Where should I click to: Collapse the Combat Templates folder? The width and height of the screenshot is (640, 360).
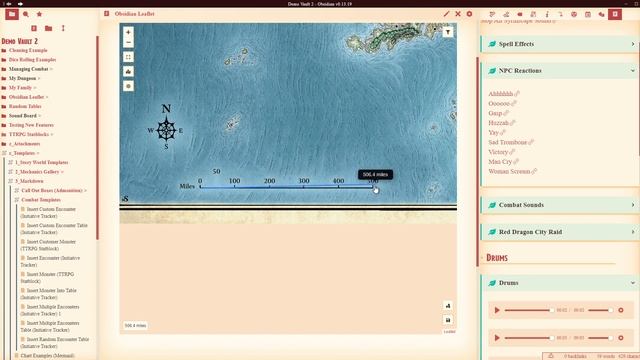click(x=41, y=200)
